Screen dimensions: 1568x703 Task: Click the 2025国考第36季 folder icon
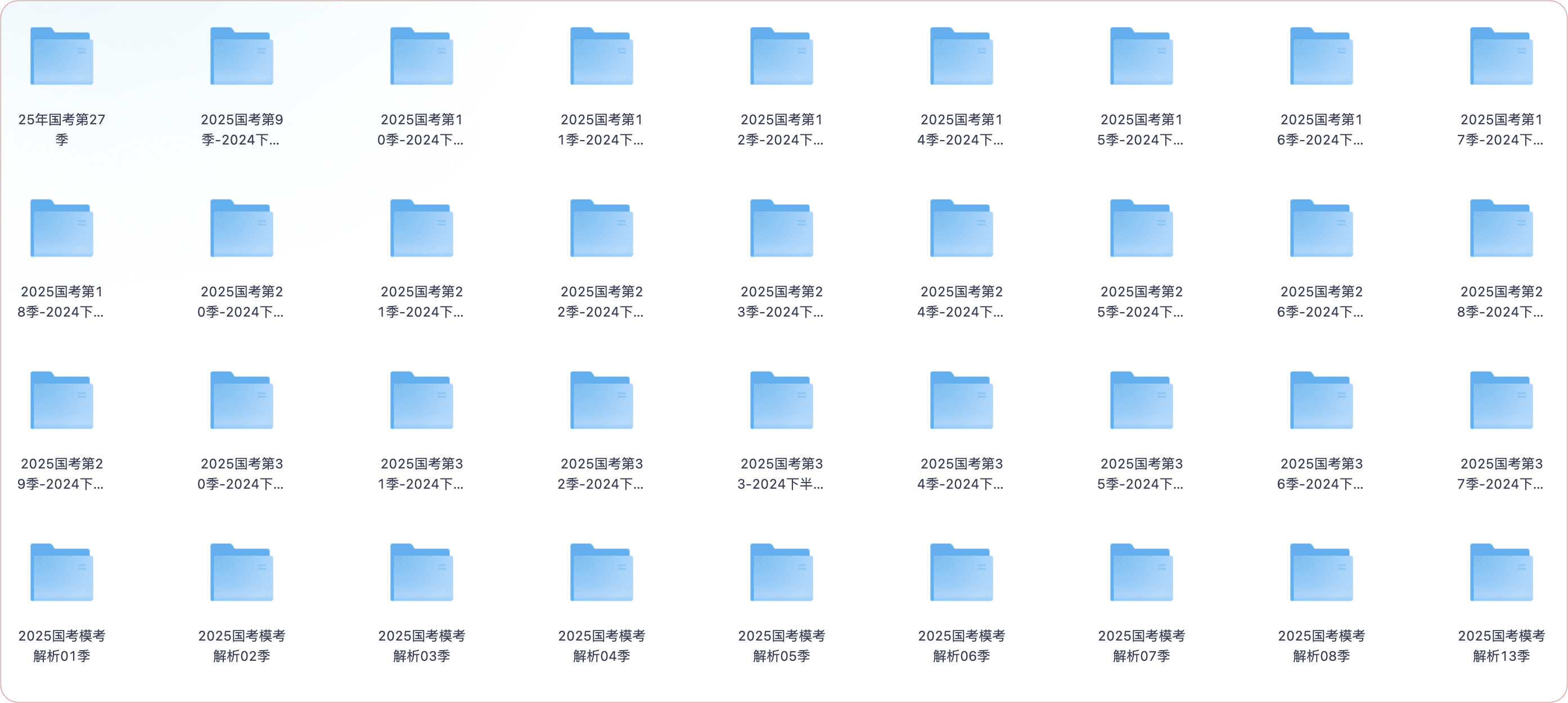tap(1322, 400)
